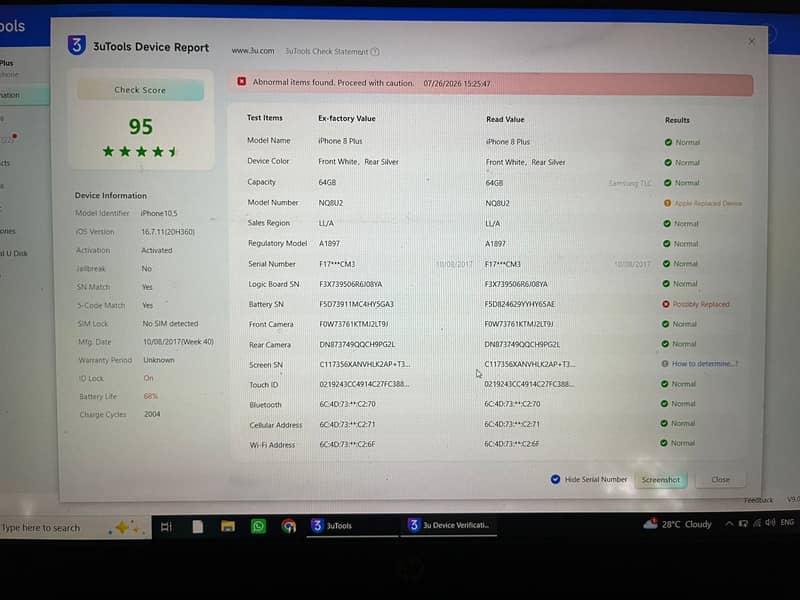Click the orange Apple Replaced Device icon
Image resolution: width=800 pixels, height=600 pixels.
(667, 203)
